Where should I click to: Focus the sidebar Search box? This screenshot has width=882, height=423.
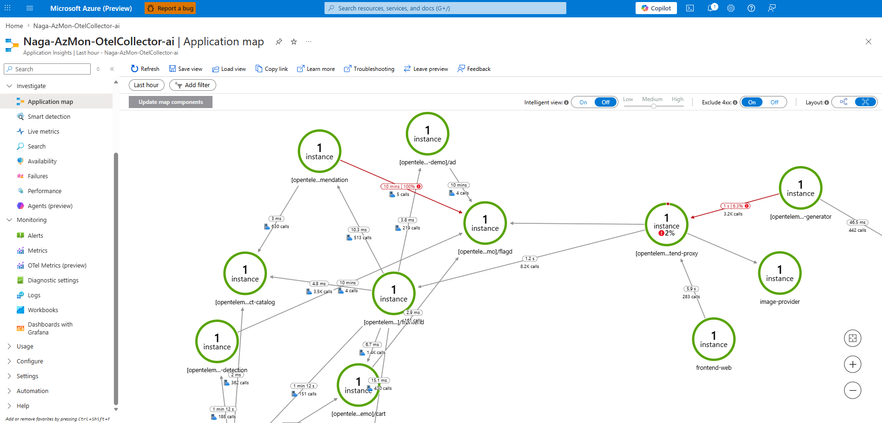point(47,69)
